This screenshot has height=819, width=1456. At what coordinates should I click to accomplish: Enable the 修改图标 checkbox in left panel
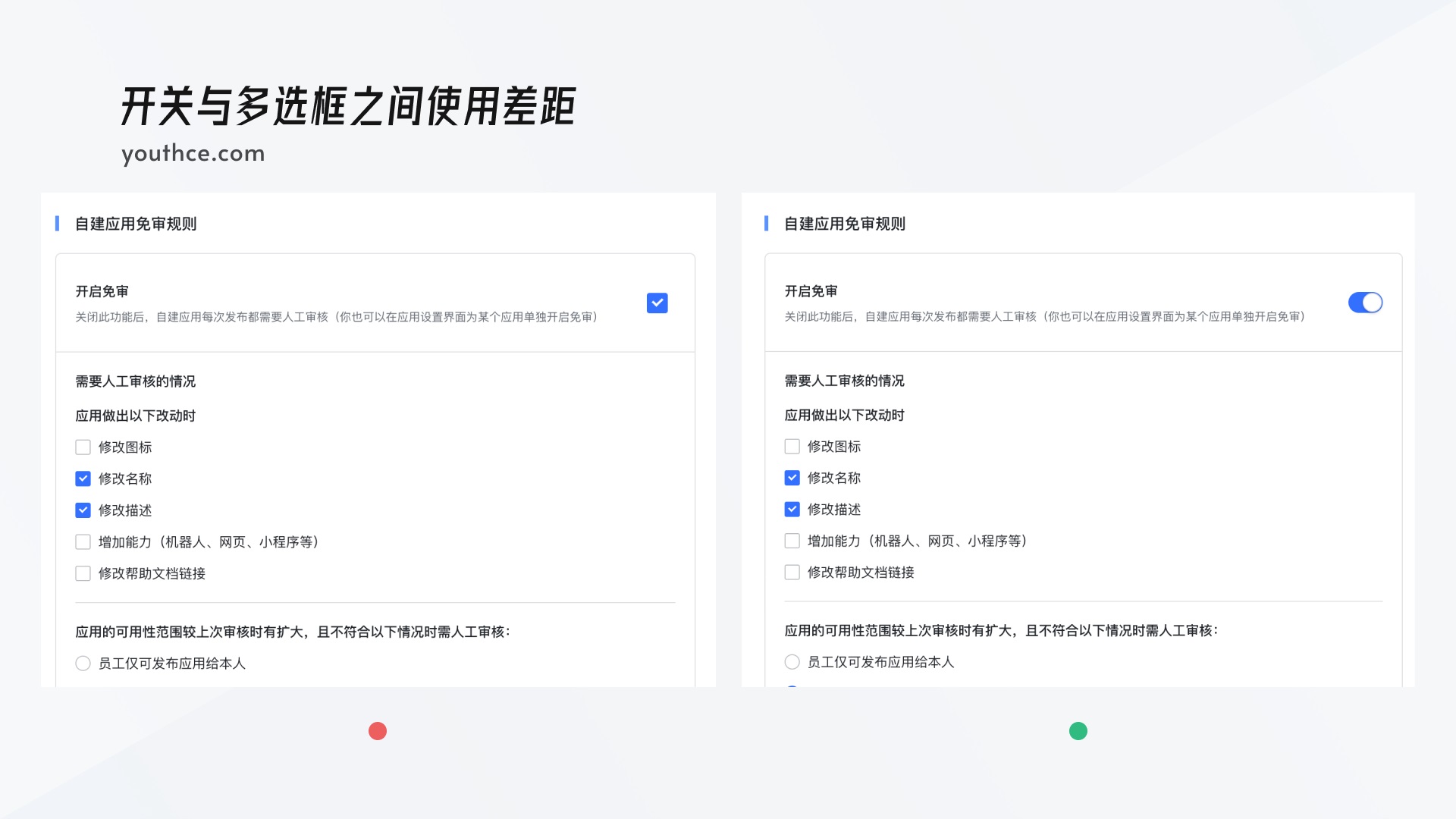click(x=83, y=447)
